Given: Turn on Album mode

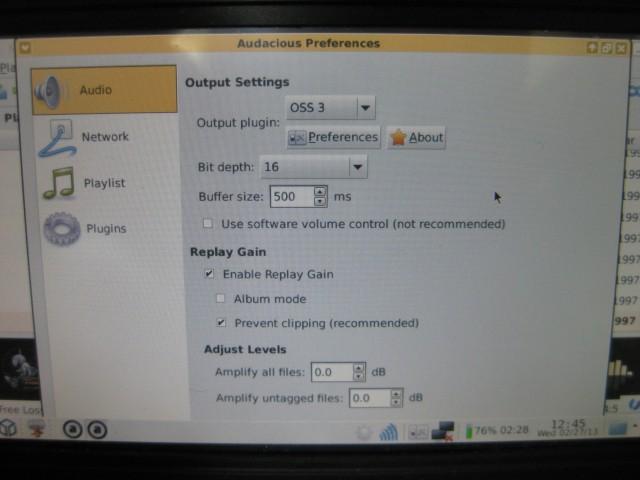Looking at the screenshot, I should click(221, 299).
